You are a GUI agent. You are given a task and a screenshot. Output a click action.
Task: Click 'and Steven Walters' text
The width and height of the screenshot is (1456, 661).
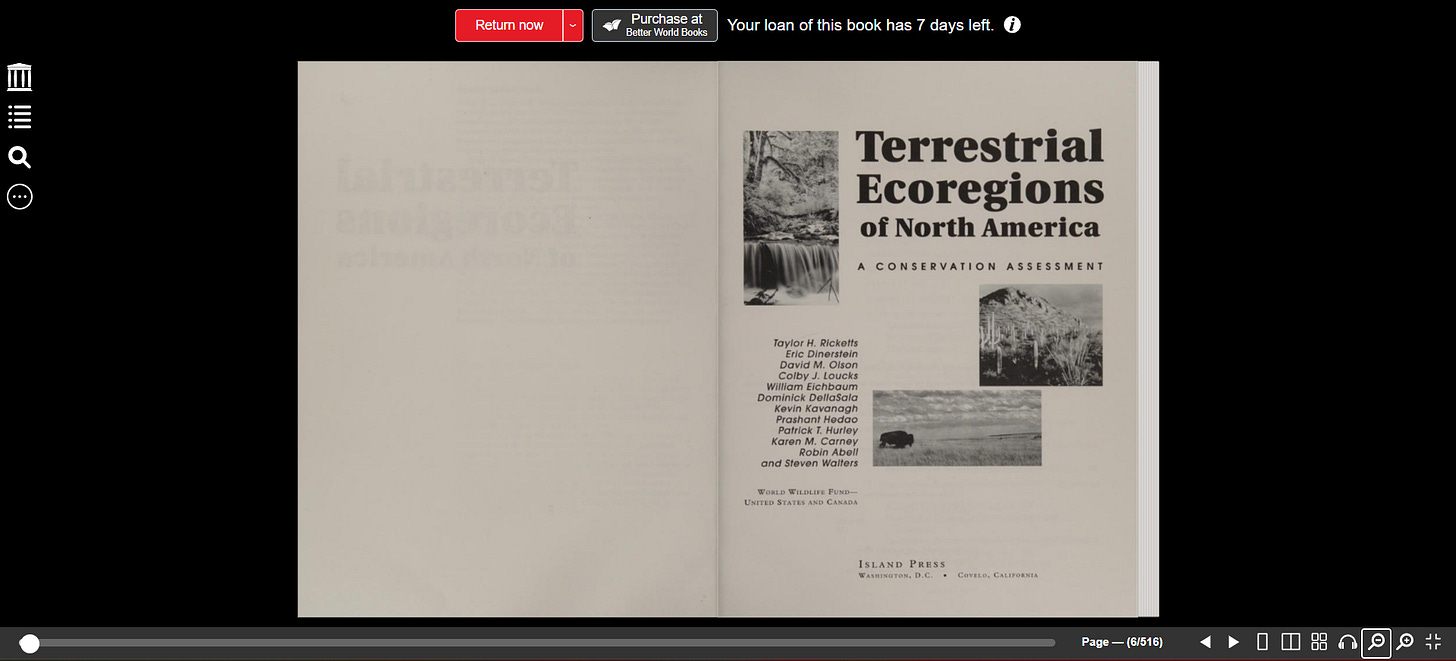tap(809, 464)
